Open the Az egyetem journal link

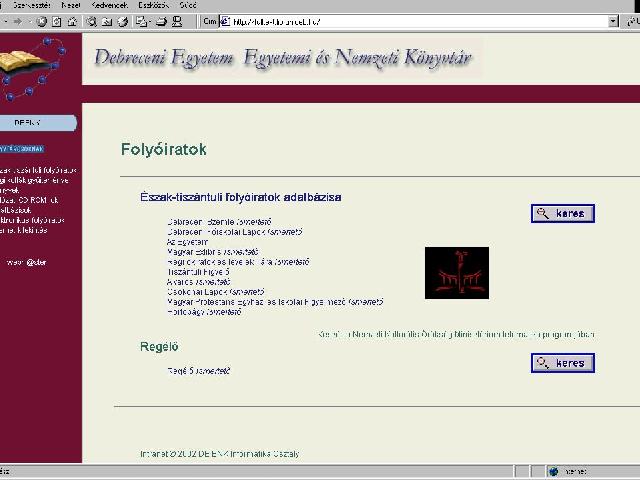tap(187, 242)
